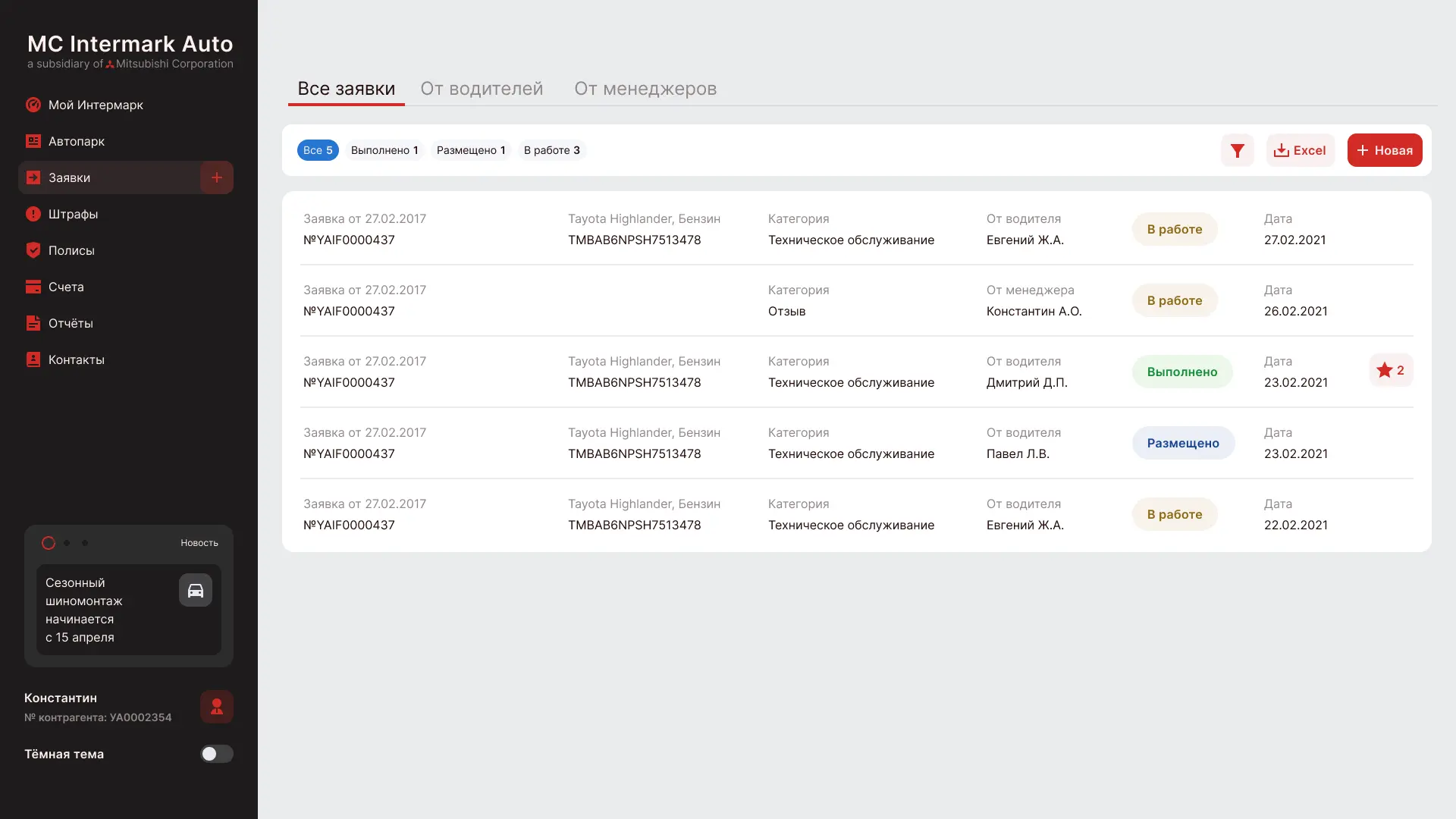Open the Штрафы menu item

click(x=126, y=214)
